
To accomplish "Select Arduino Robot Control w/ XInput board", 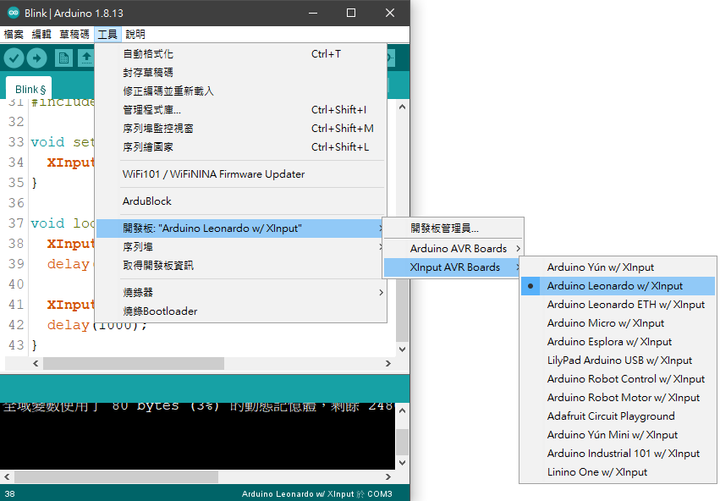I will click(618, 379).
